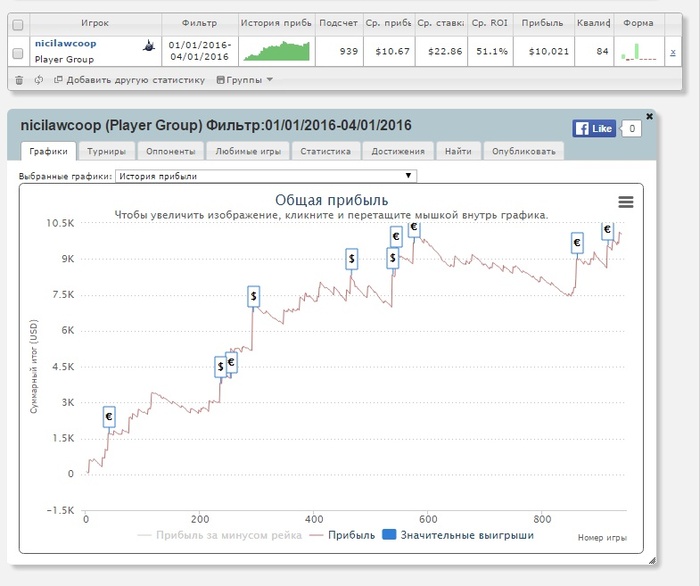This screenshot has width=700, height=586.
Task: Switch to the Статистика tab
Action: pos(325,151)
